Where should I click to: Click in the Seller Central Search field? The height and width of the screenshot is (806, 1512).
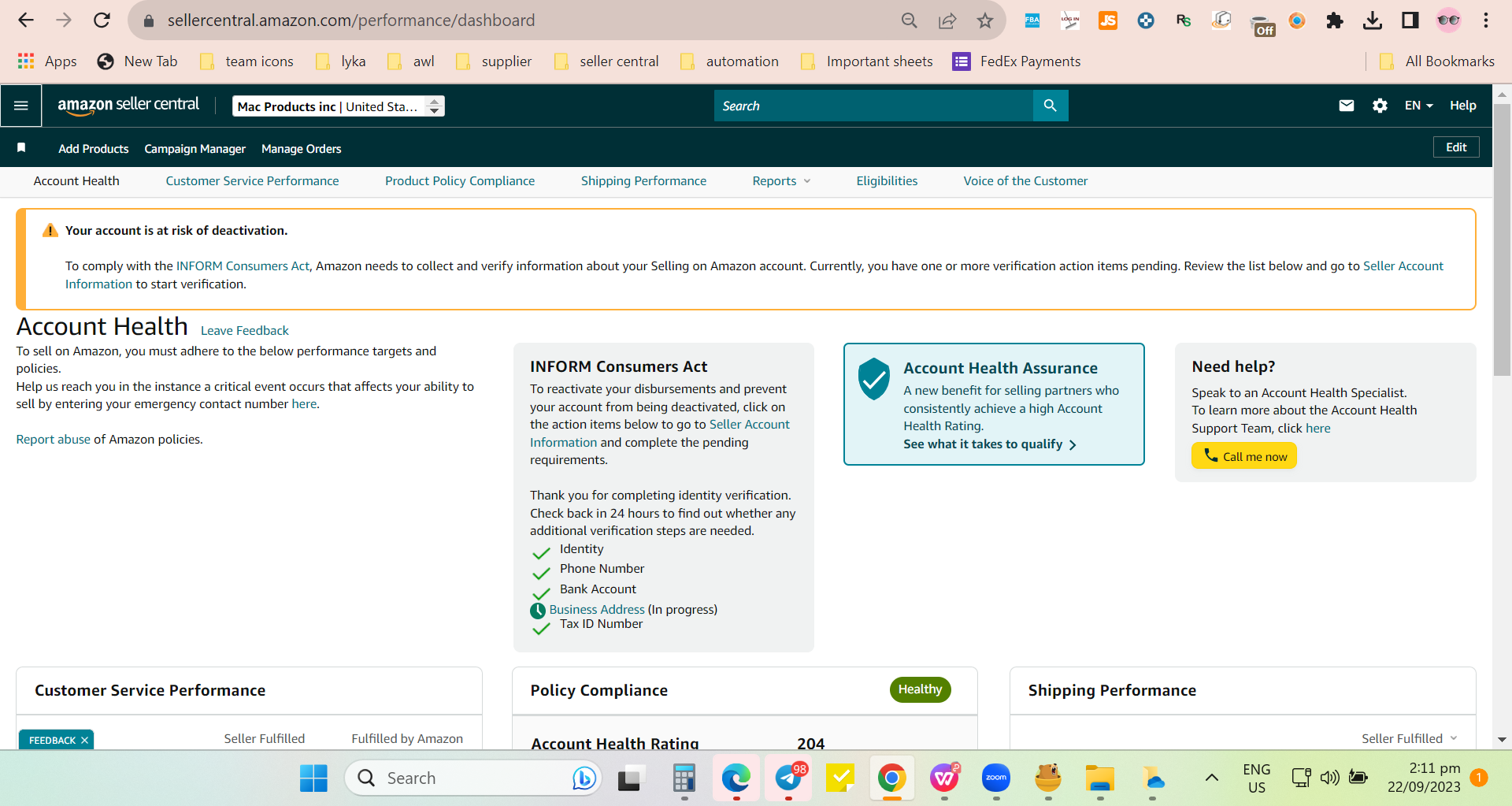coord(873,106)
